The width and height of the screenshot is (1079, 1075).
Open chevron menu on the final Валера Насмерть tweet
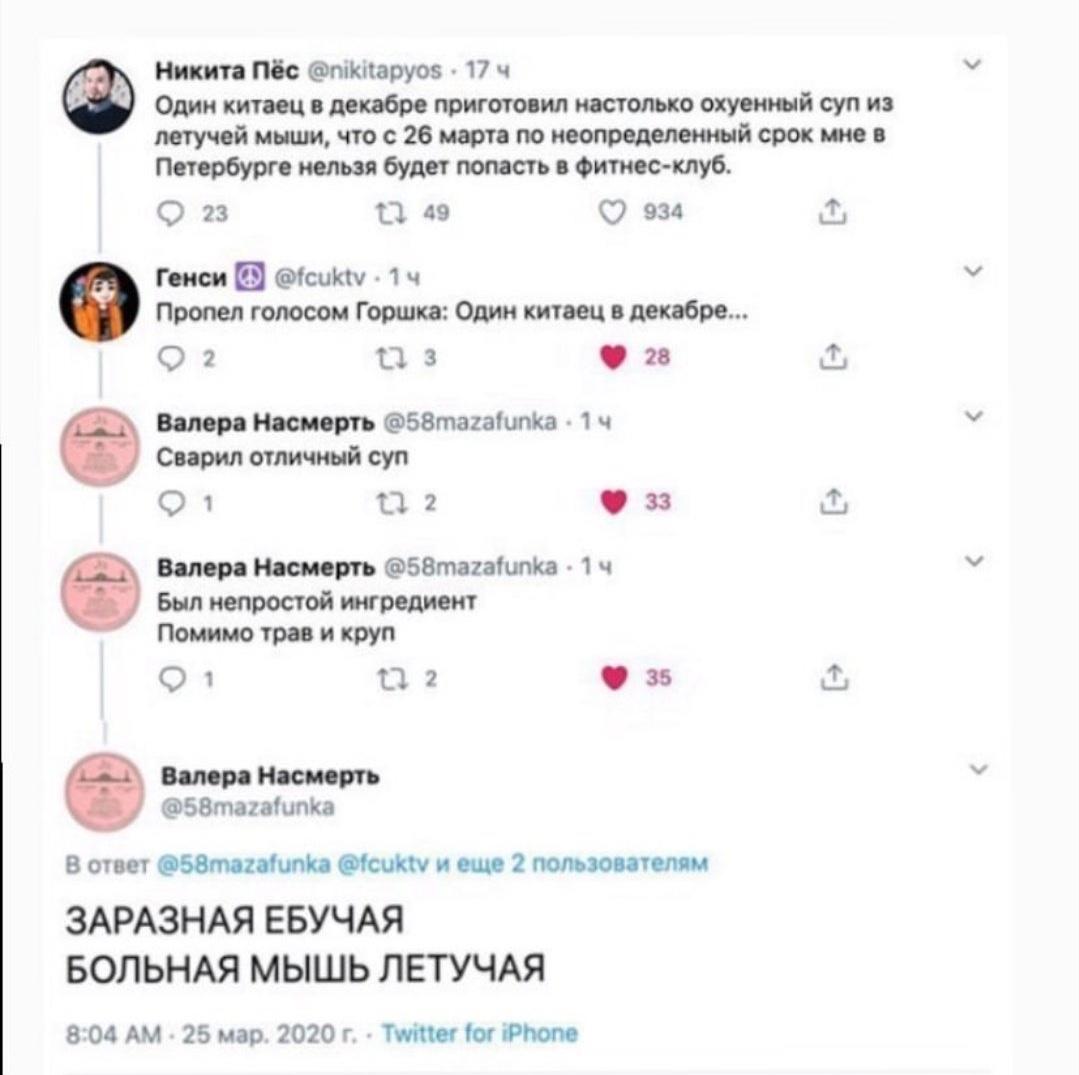(x=978, y=769)
